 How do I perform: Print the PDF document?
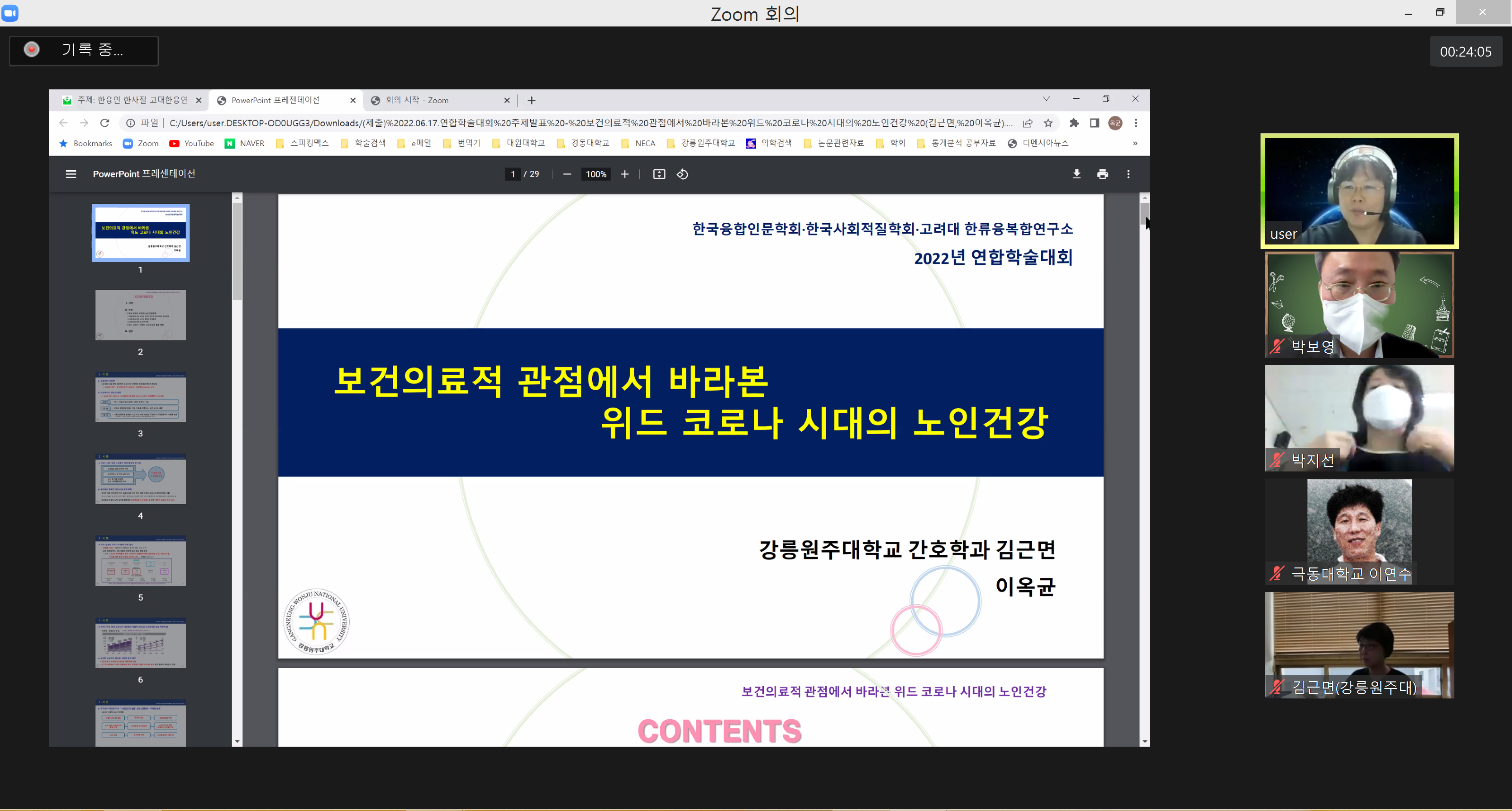[x=1102, y=174]
